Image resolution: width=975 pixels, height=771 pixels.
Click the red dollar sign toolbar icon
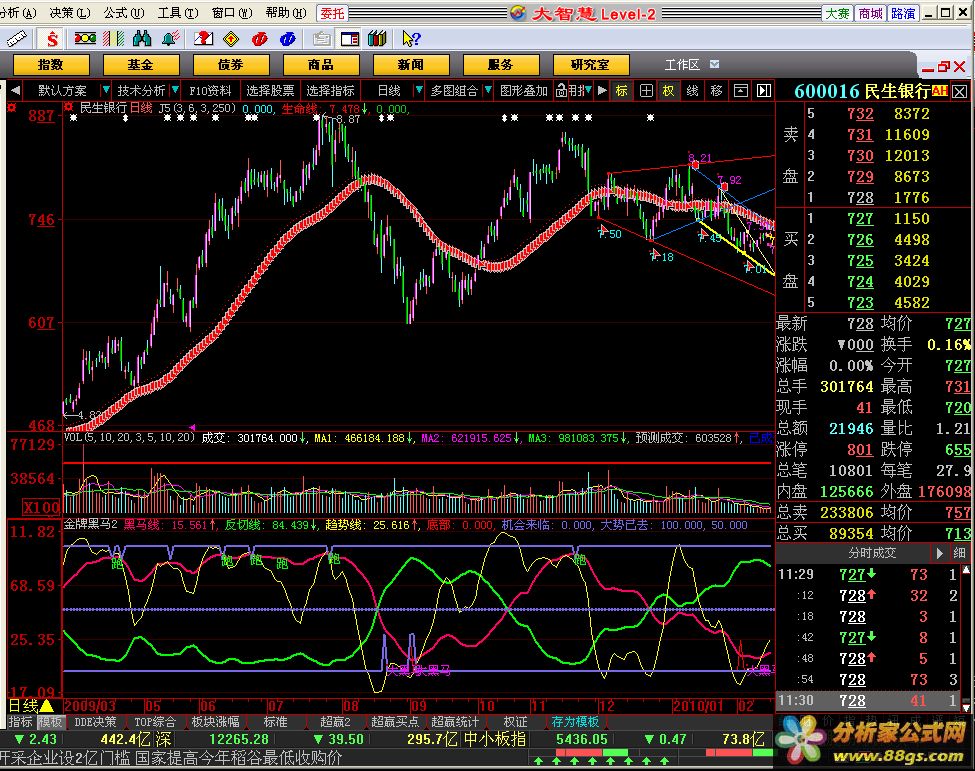click(53, 39)
